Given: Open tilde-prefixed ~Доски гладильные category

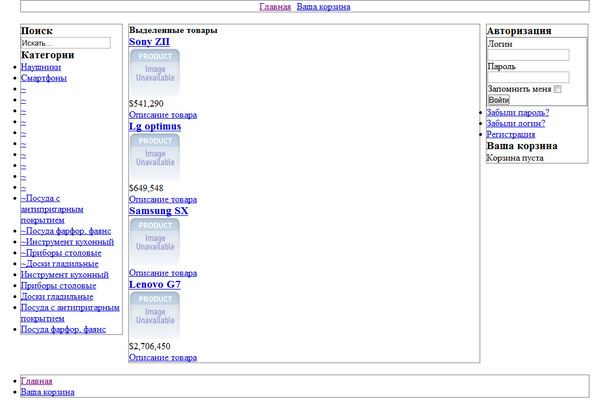Looking at the screenshot, I should pos(59,264).
